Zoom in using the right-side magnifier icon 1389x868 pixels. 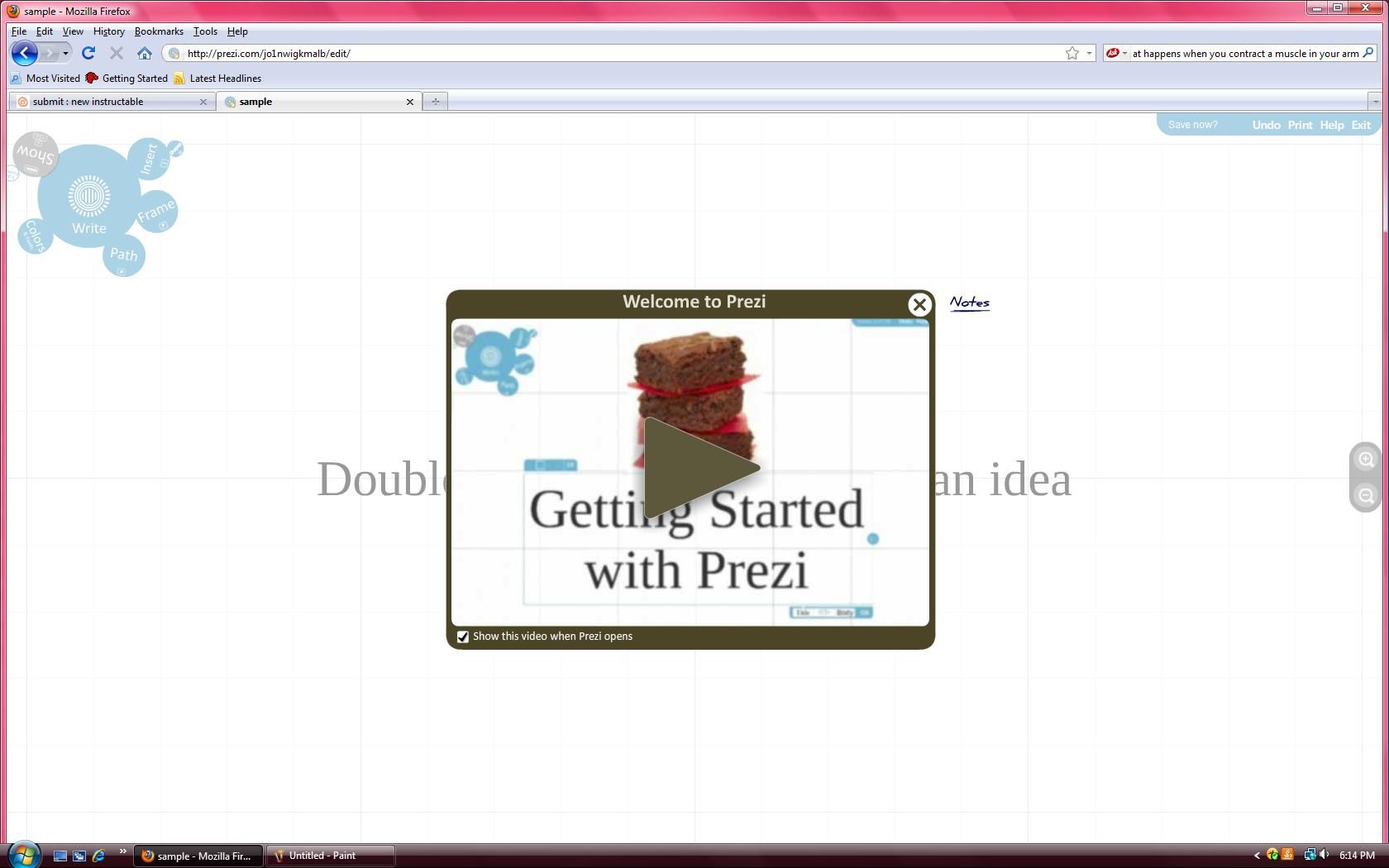1366,460
